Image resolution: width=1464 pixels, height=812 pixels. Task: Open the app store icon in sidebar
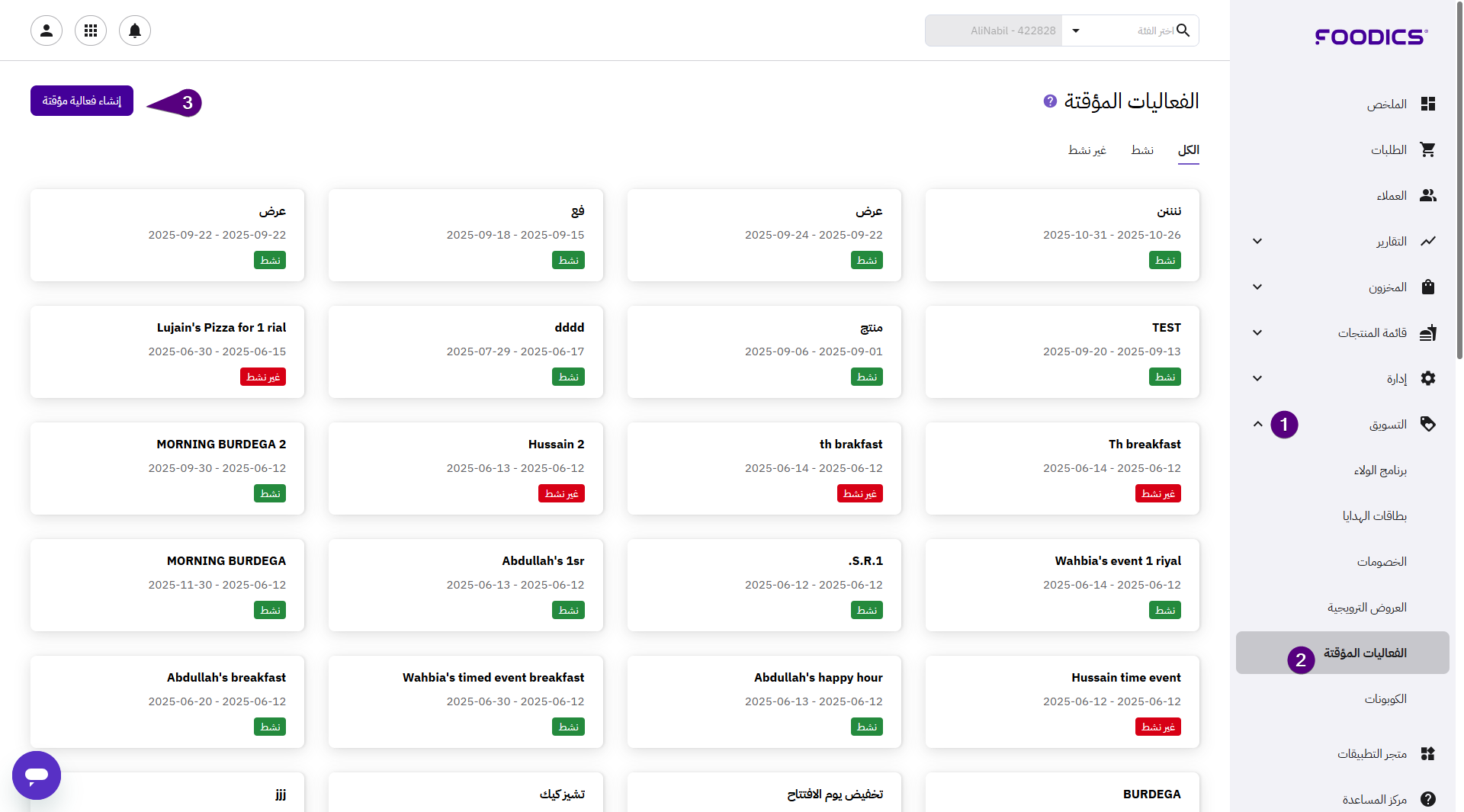coord(1427,753)
